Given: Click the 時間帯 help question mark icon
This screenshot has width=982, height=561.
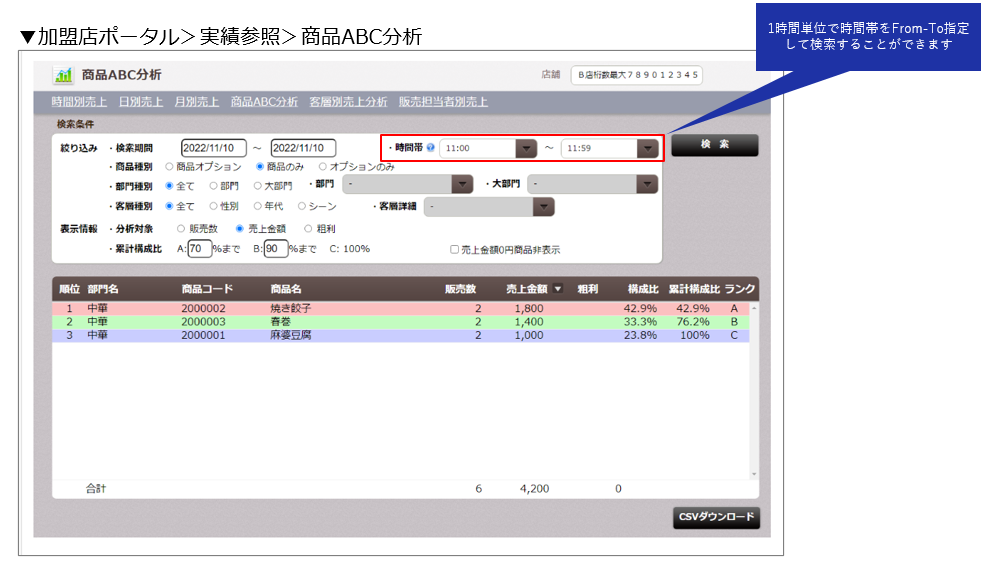Looking at the screenshot, I should click(430, 148).
